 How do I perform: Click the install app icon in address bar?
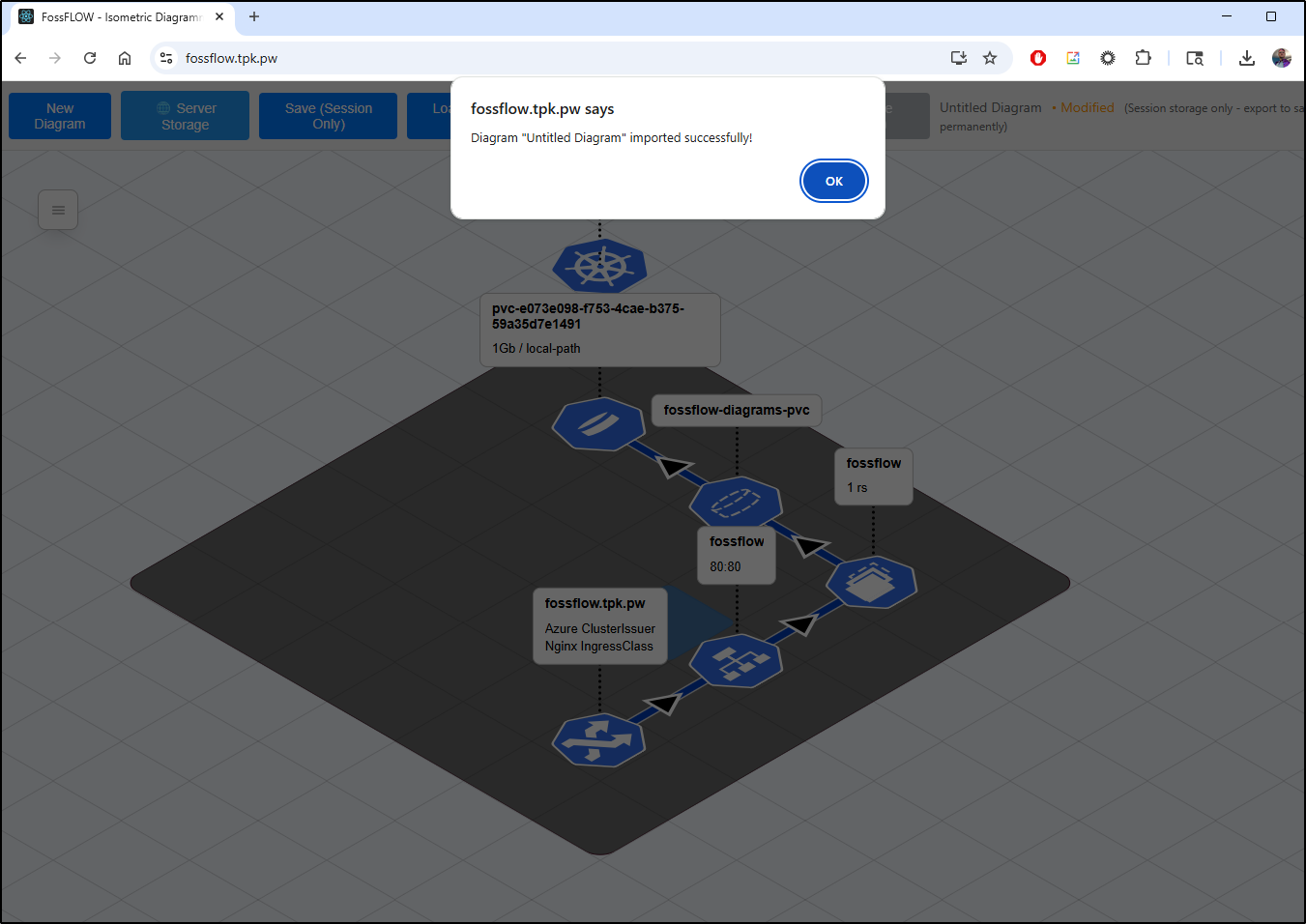click(959, 58)
